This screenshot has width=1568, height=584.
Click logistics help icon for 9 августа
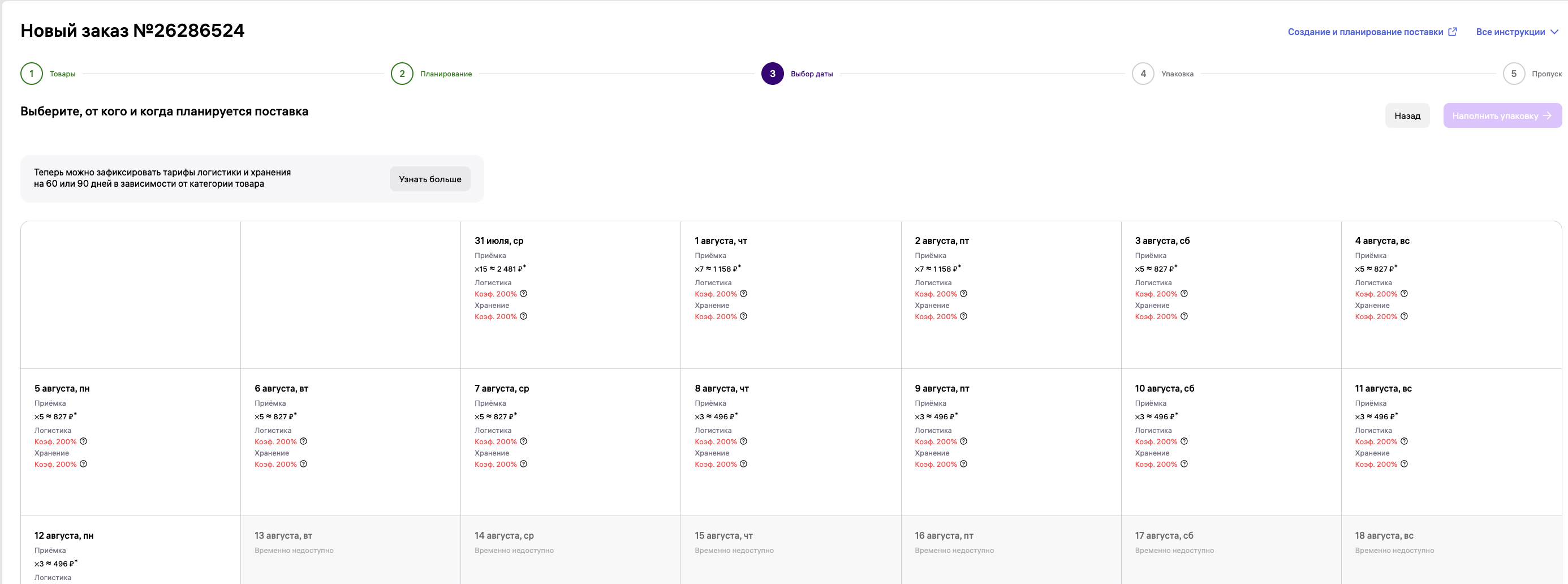pos(963,441)
